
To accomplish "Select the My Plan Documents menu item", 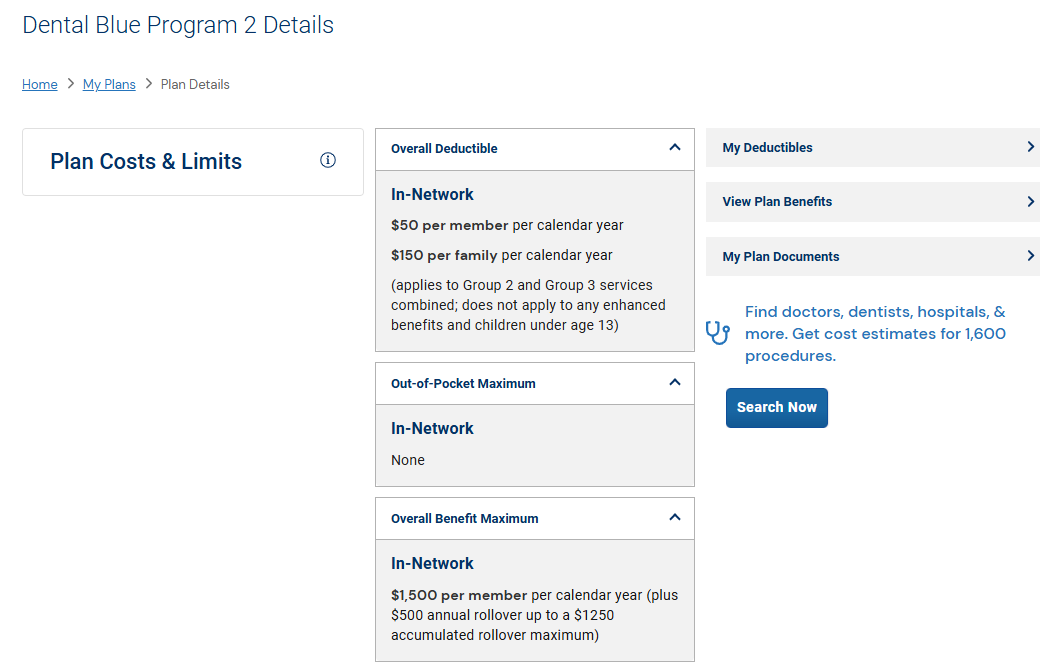I will (x=781, y=257).
